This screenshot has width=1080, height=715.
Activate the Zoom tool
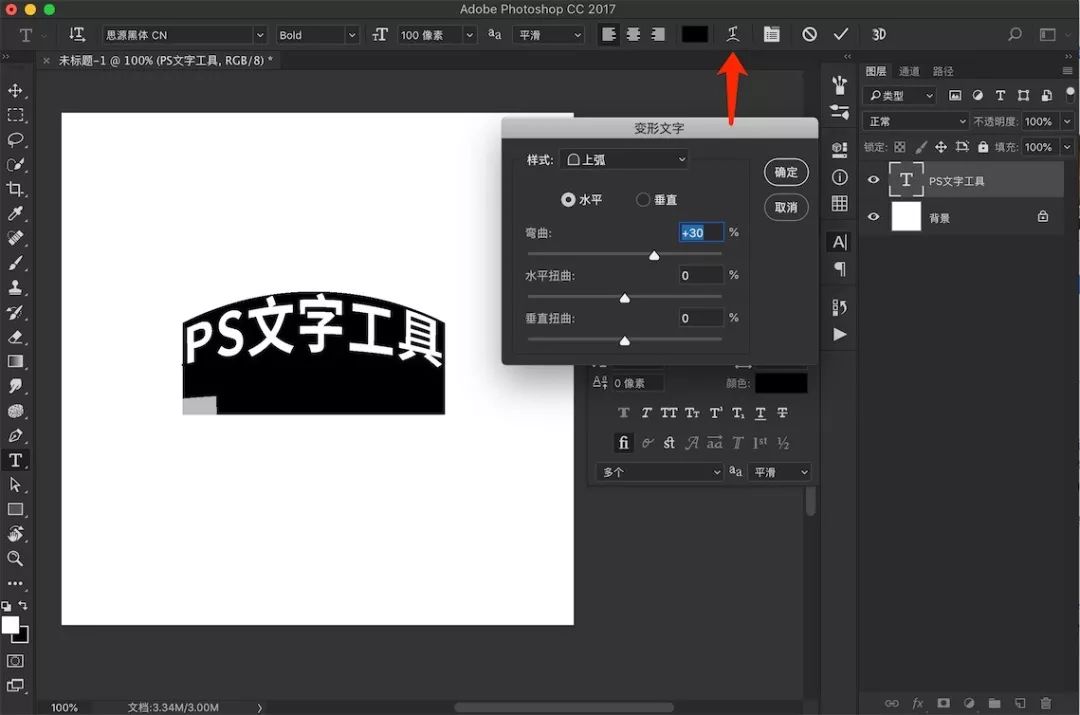14,559
